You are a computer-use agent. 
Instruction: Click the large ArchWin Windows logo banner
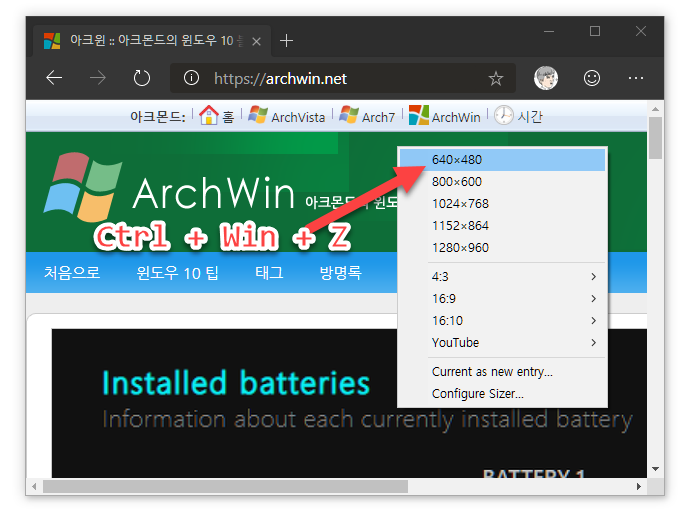point(83,188)
